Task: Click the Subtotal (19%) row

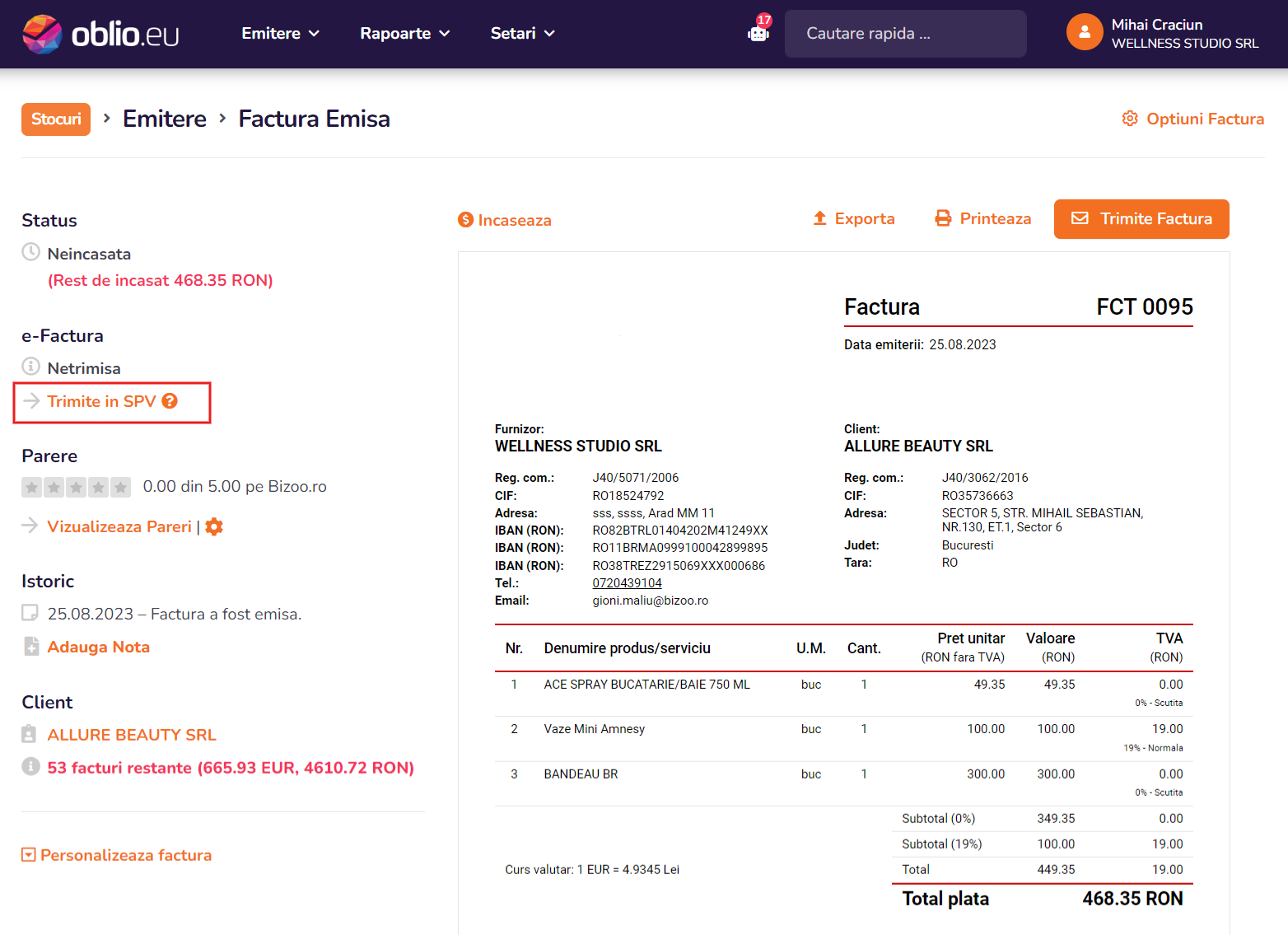Action: pos(1043,844)
